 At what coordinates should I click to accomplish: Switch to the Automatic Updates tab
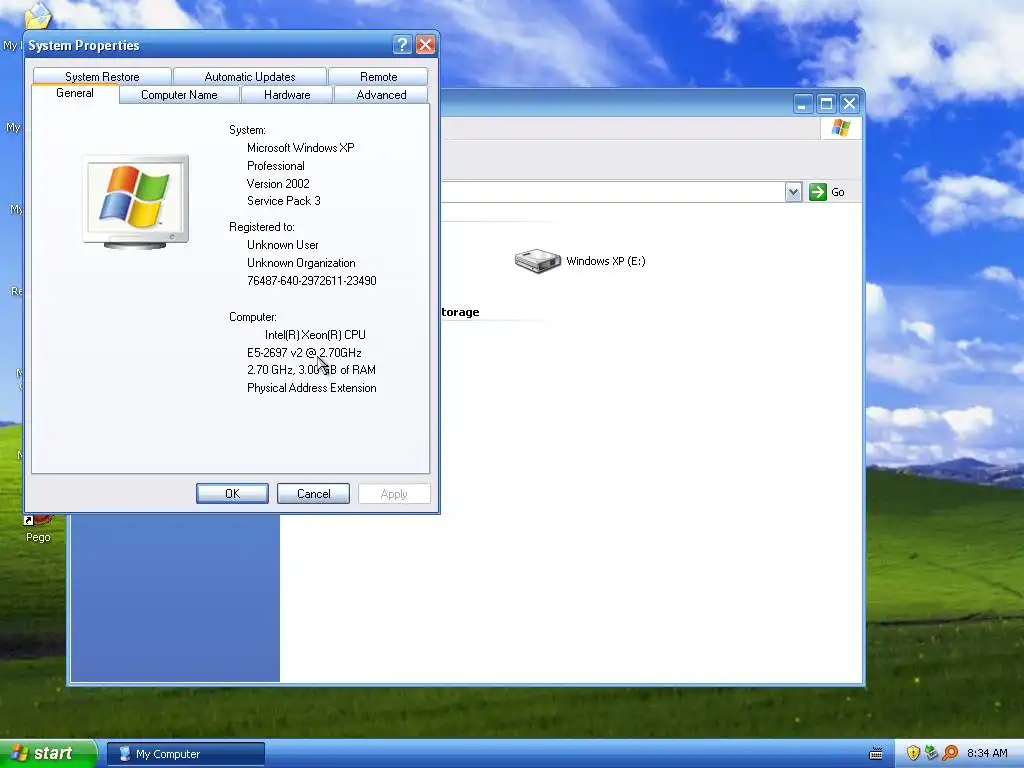point(249,76)
